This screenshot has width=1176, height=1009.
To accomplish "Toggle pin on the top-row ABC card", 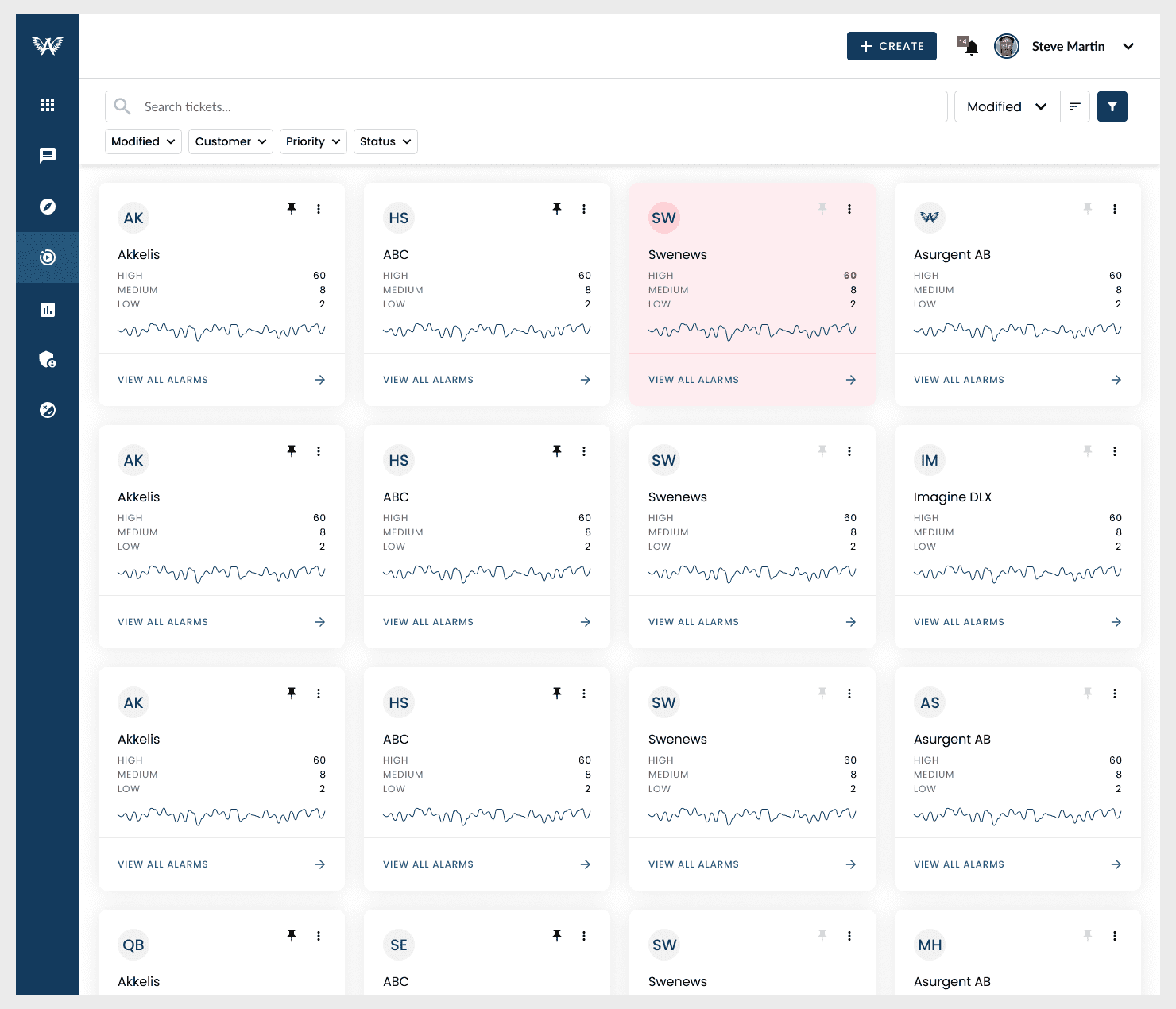I will pos(557,209).
